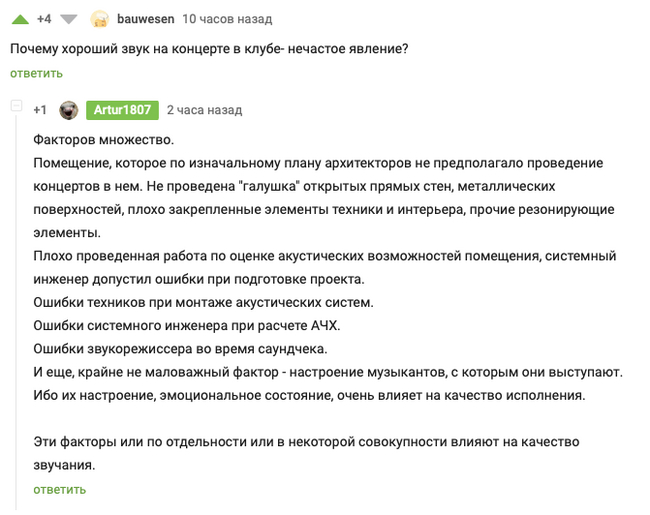Open bauwesen's profile via avatar
Screen dimensions: 650x515
(99, 19)
